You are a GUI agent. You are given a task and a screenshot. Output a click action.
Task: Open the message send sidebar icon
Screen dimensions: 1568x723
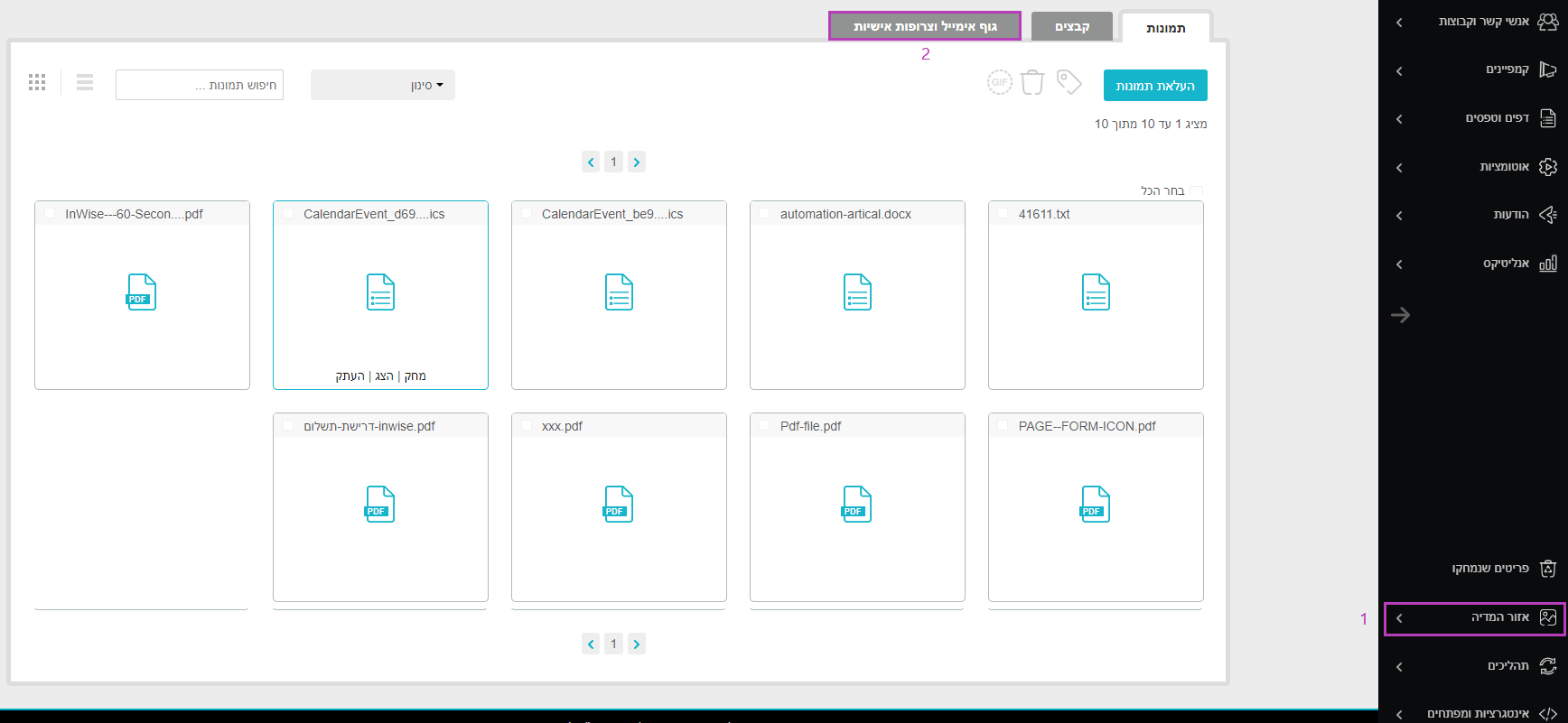pos(1547,215)
